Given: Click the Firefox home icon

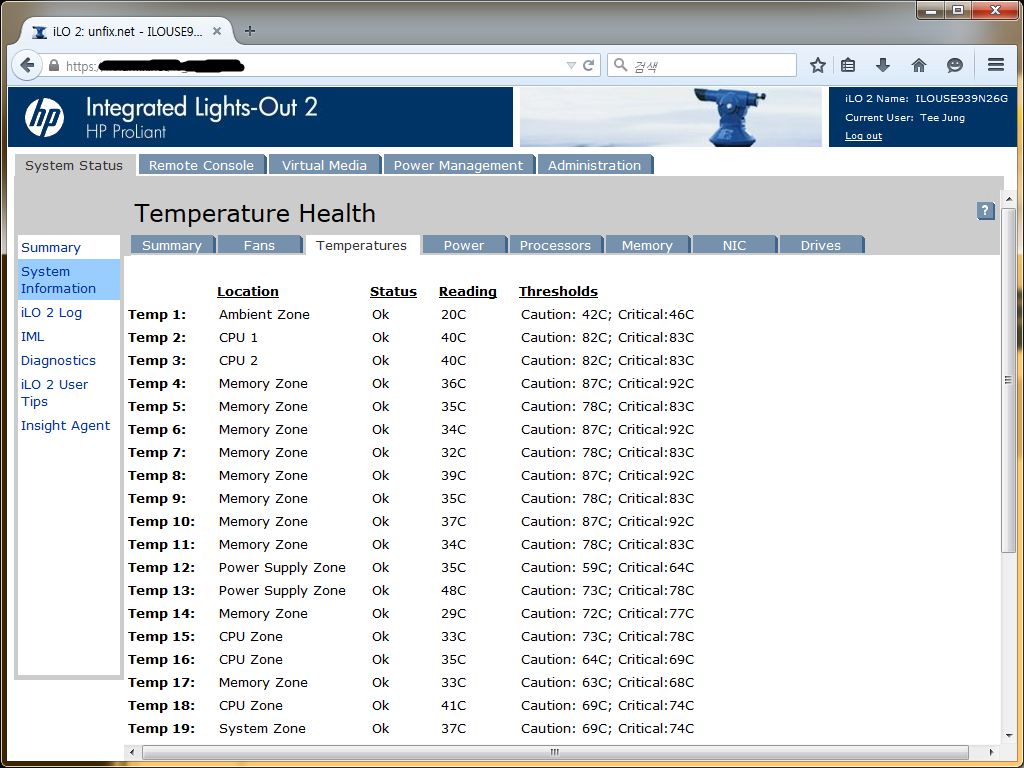Looking at the screenshot, I should click(x=919, y=65).
